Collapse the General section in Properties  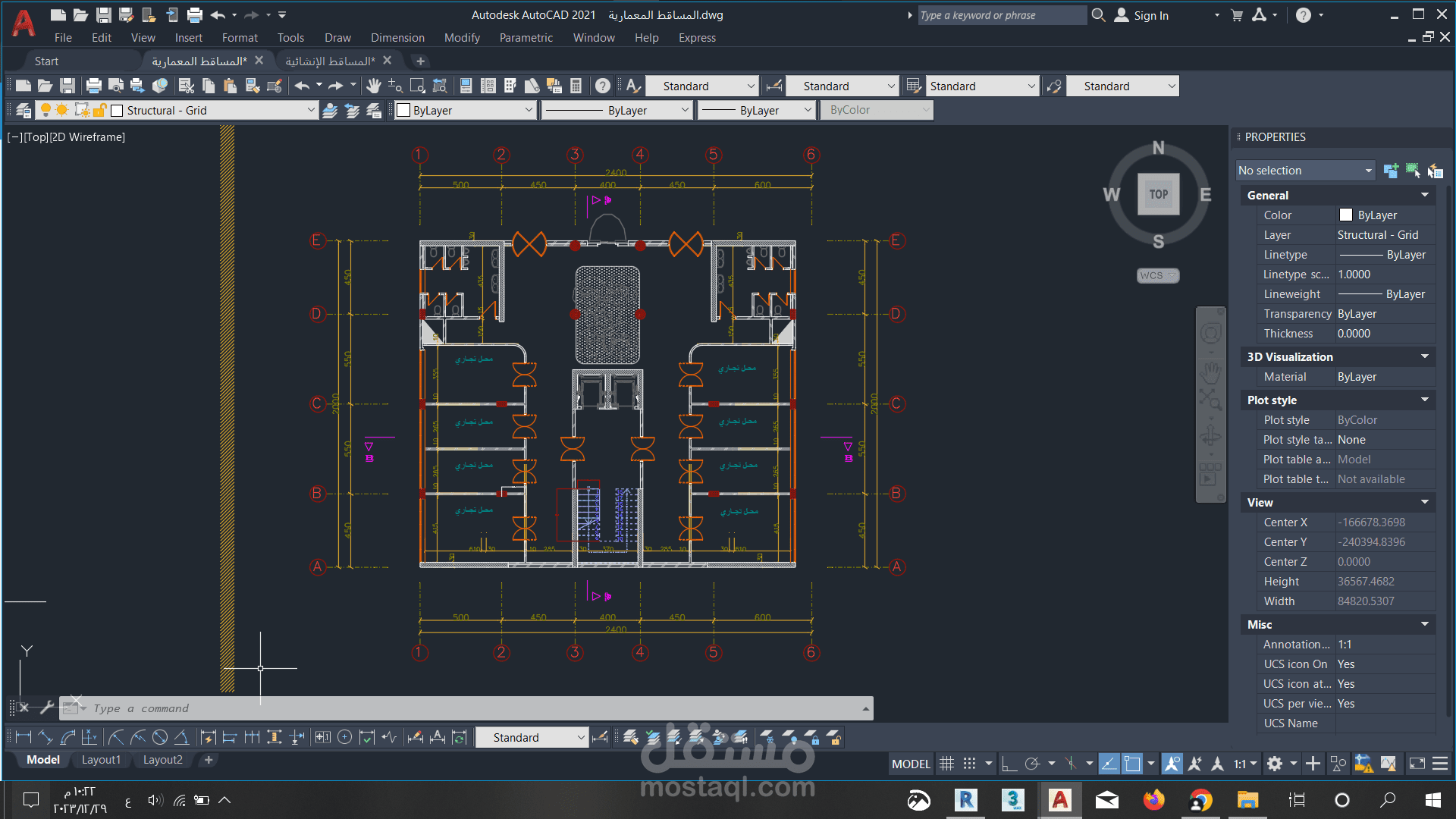[x=1425, y=196]
